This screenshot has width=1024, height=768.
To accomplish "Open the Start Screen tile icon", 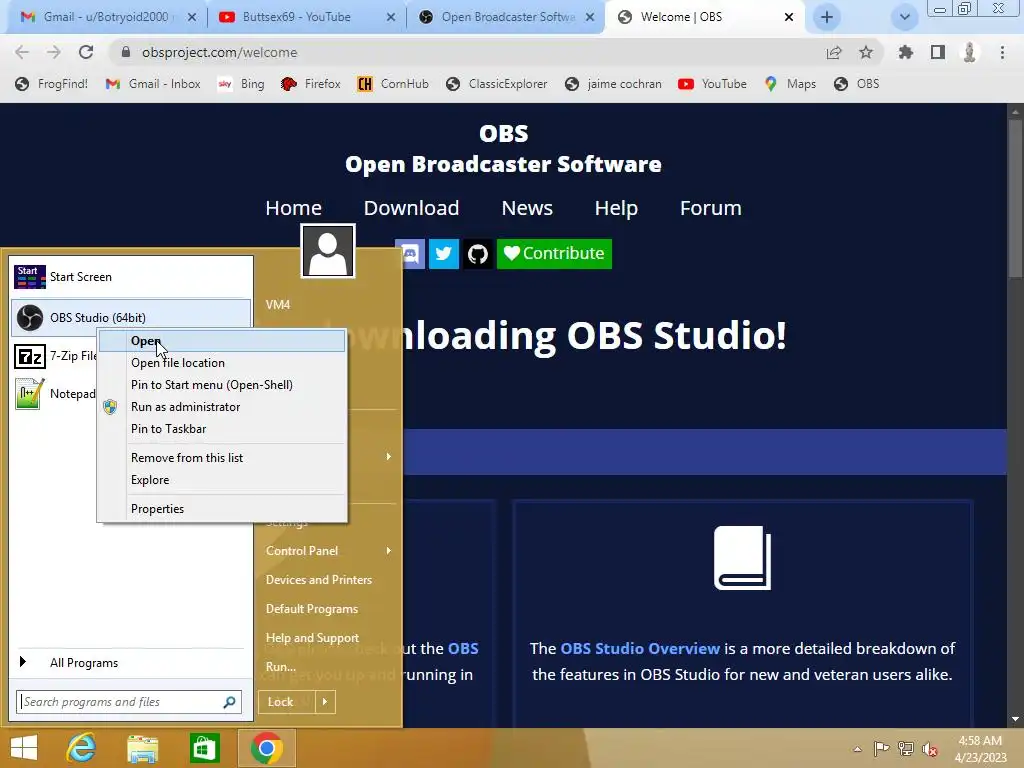I will pyautogui.click(x=29, y=277).
